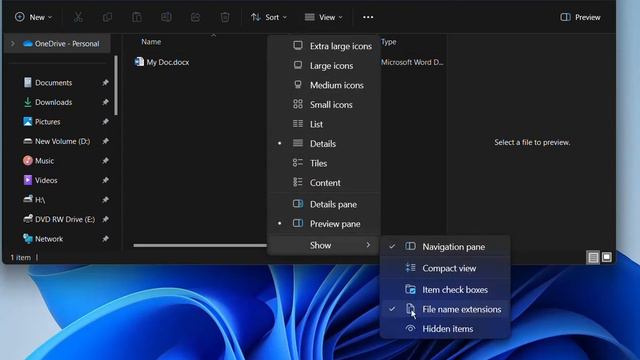Screen dimensions: 640x360
Task: Toggle the Preview pane option in View menu
Action: (324, 224)
